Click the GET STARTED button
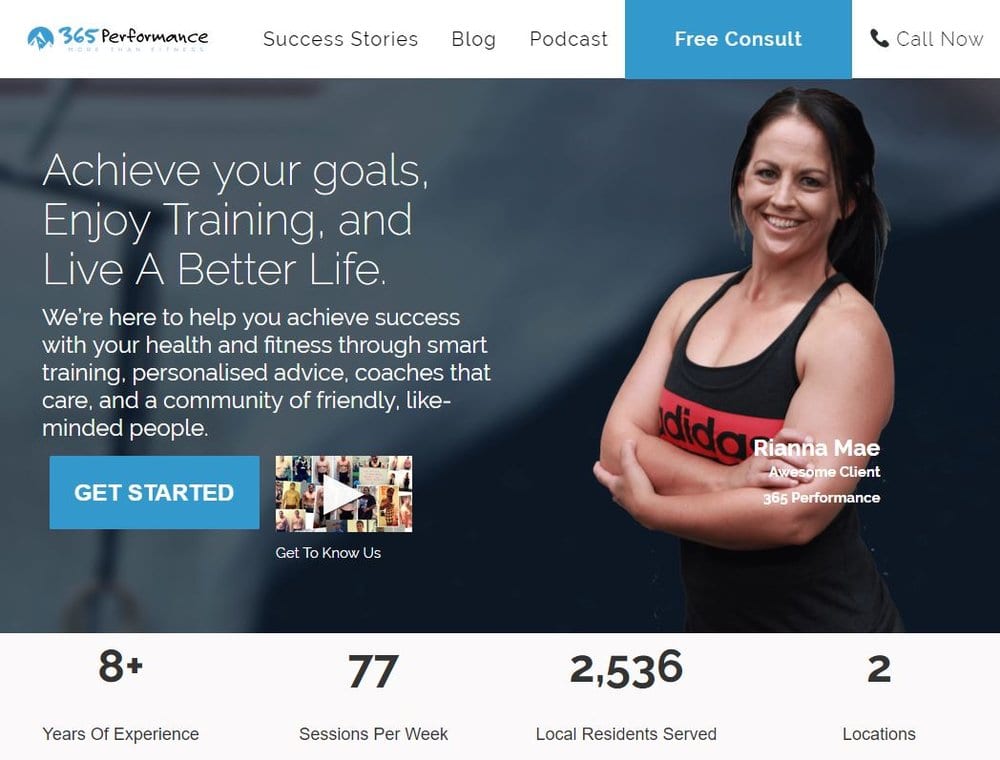1000x760 pixels. [x=154, y=492]
